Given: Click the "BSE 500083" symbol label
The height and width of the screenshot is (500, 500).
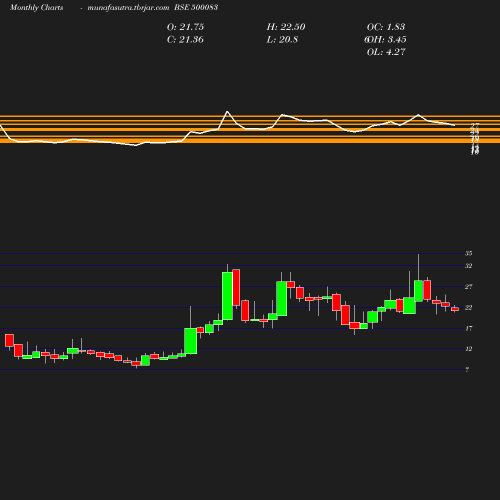Looking at the screenshot, I should tap(196, 7).
